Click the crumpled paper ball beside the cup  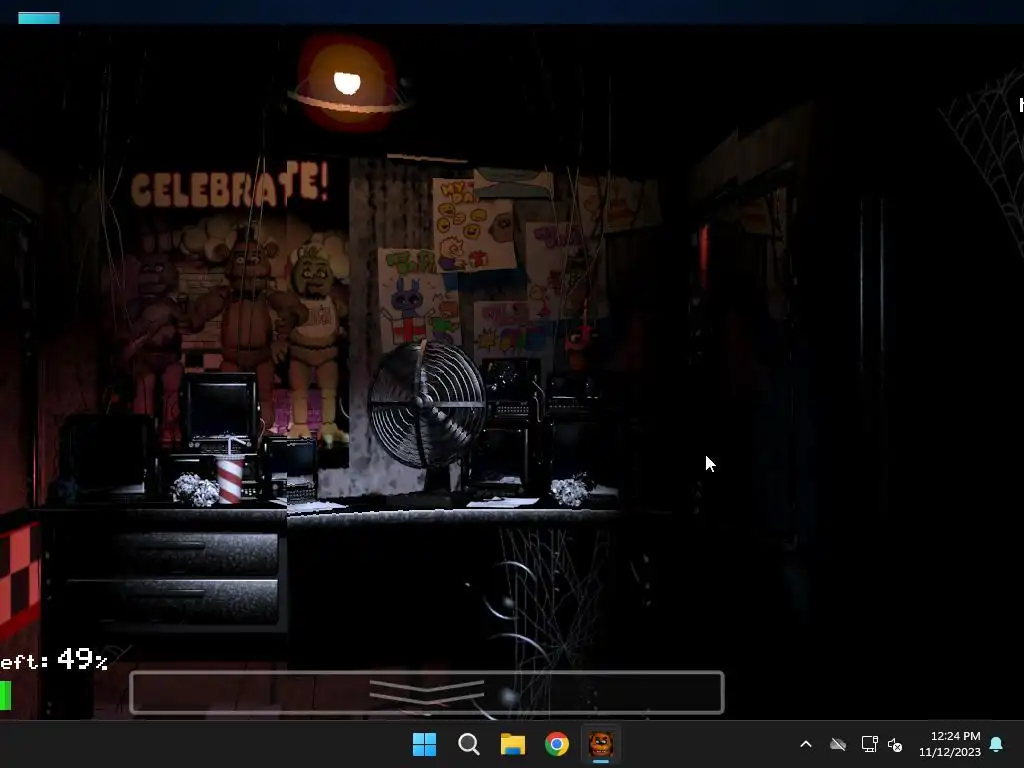[x=195, y=490]
